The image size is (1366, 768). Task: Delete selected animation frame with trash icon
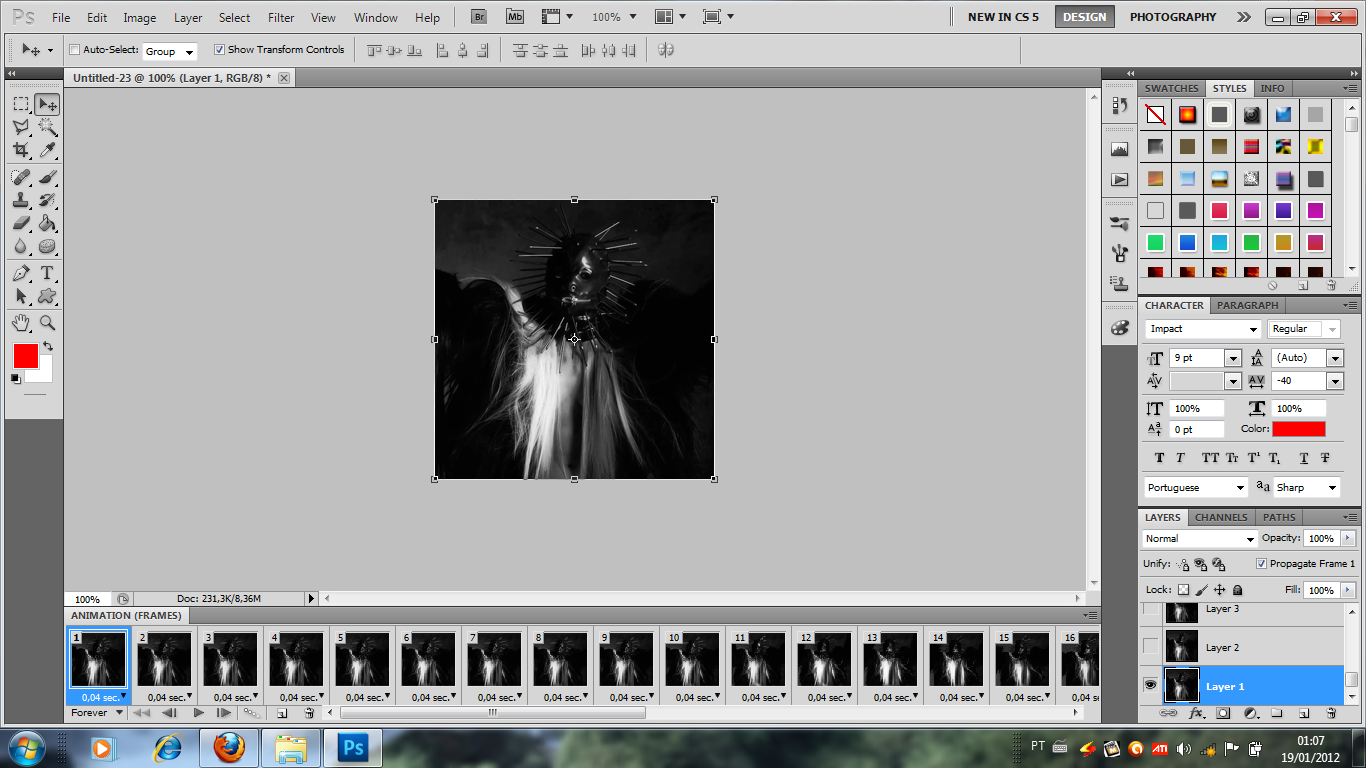(309, 713)
